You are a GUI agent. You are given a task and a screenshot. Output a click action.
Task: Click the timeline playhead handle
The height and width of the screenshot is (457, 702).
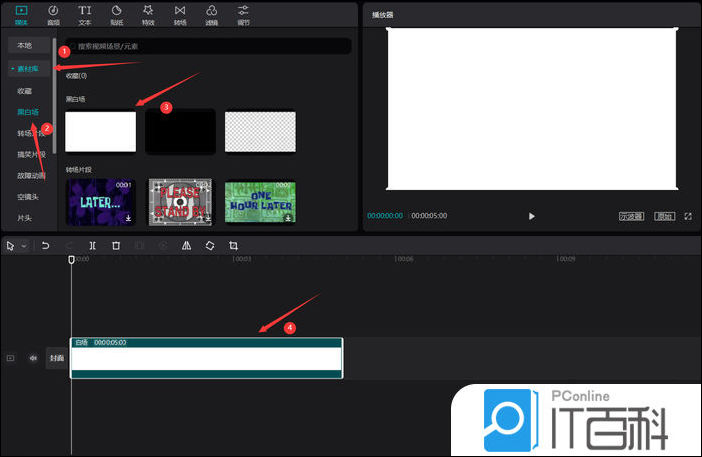71,259
